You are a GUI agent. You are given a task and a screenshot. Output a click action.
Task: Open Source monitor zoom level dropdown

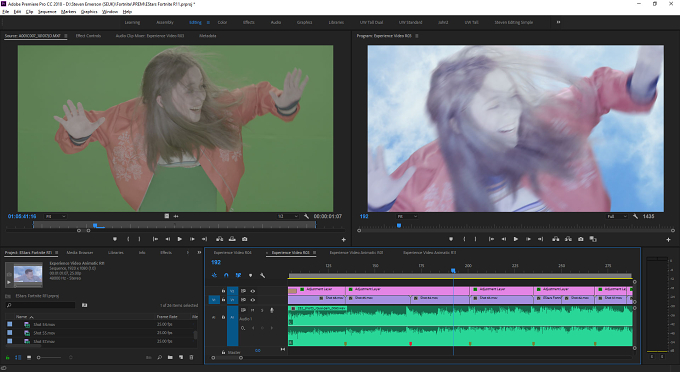coord(56,216)
